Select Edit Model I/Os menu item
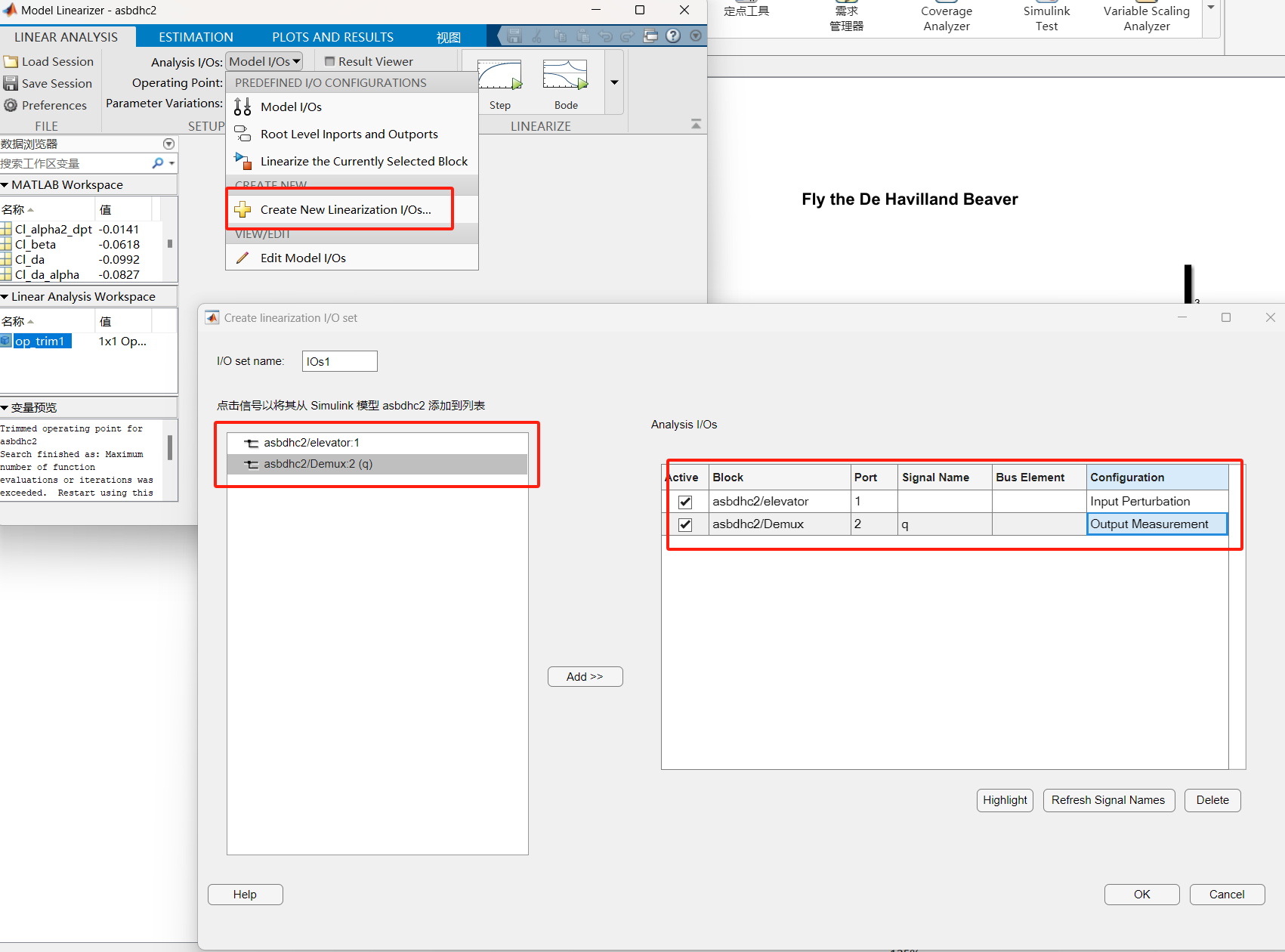The width and height of the screenshot is (1285, 952). 352,258
